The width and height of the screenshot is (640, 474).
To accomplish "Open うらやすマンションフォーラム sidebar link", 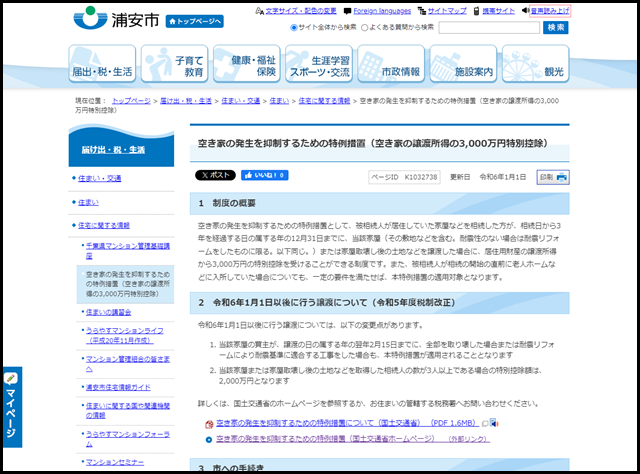I will click(128, 439).
